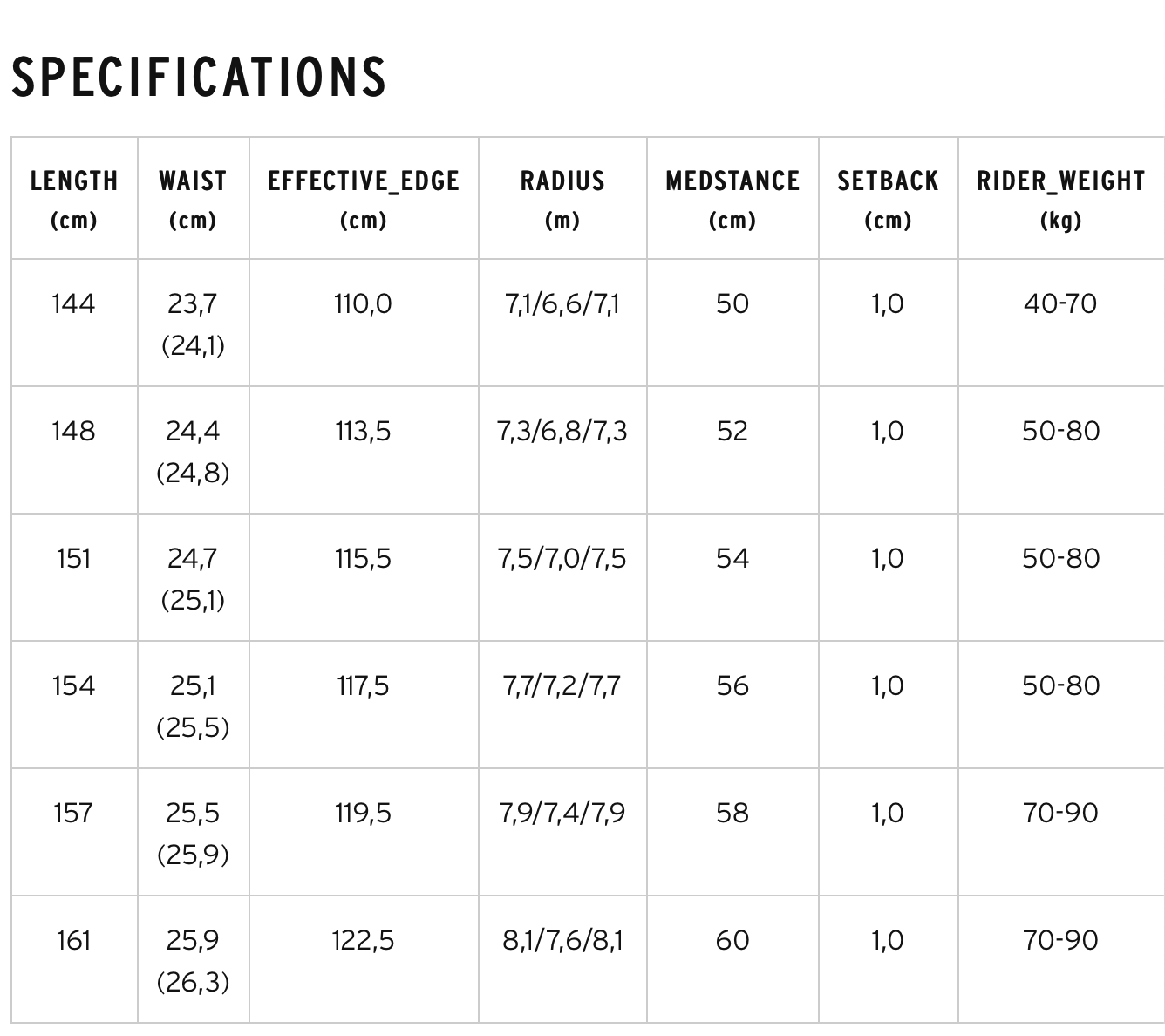
Task: Click effective edge value 122,5
Action: 364,941
